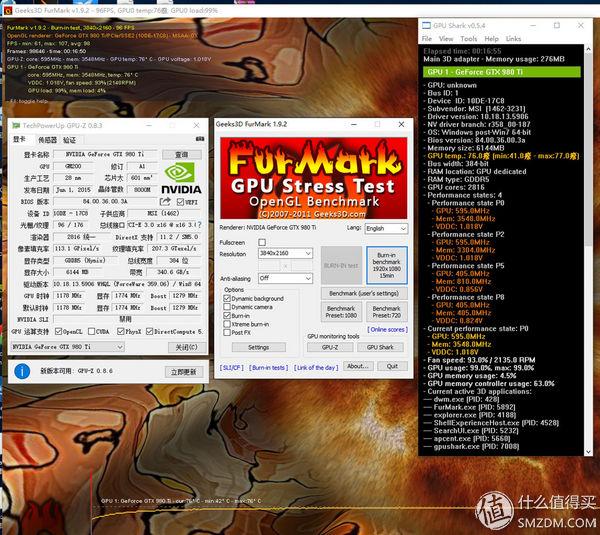Screen dimensions: 600x535
Task: Click the bus interface question mark icon
Action: tap(199, 225)
